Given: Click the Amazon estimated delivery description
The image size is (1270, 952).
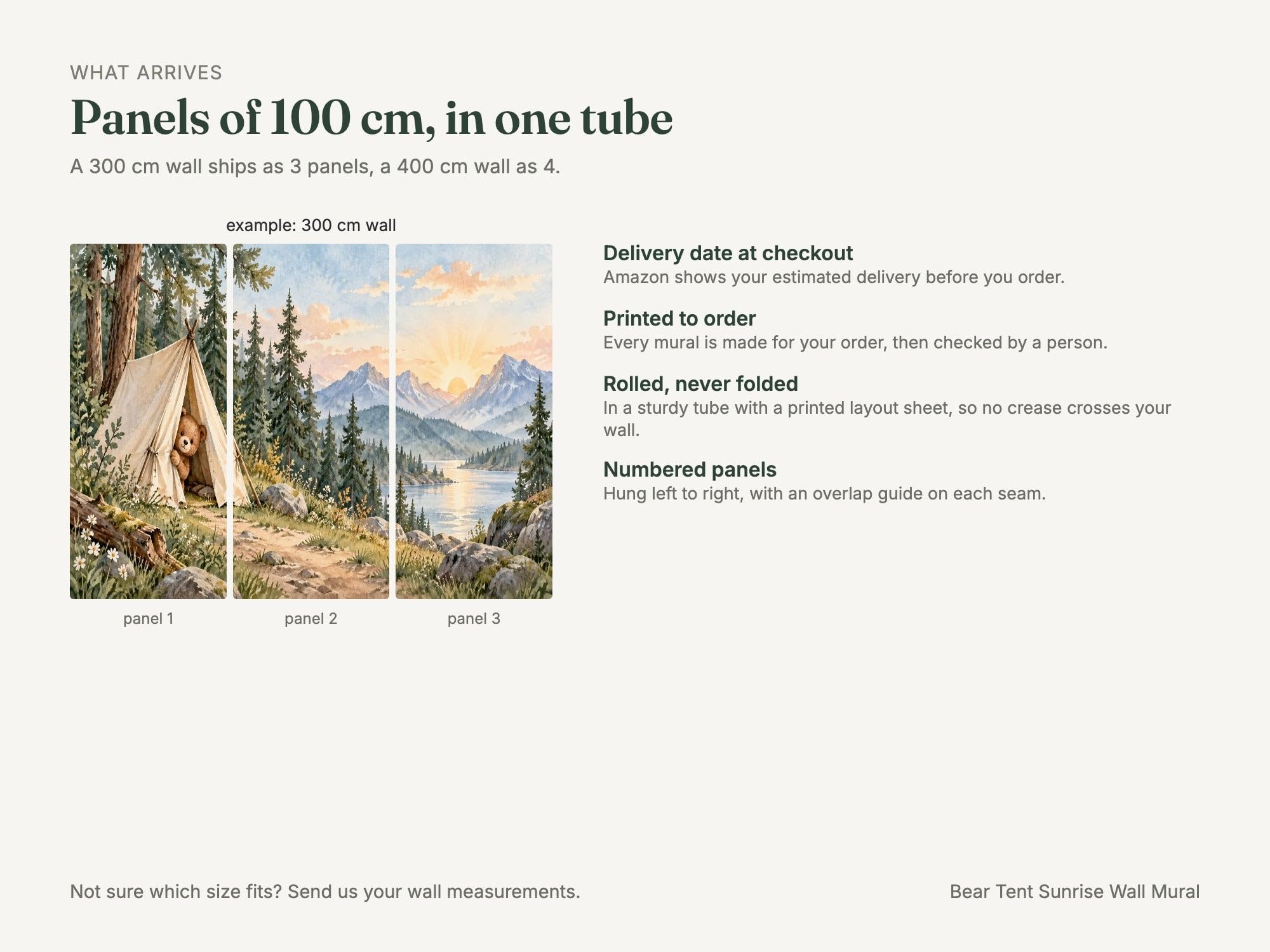Looking at the screenshot, I should tap(834, 277).
